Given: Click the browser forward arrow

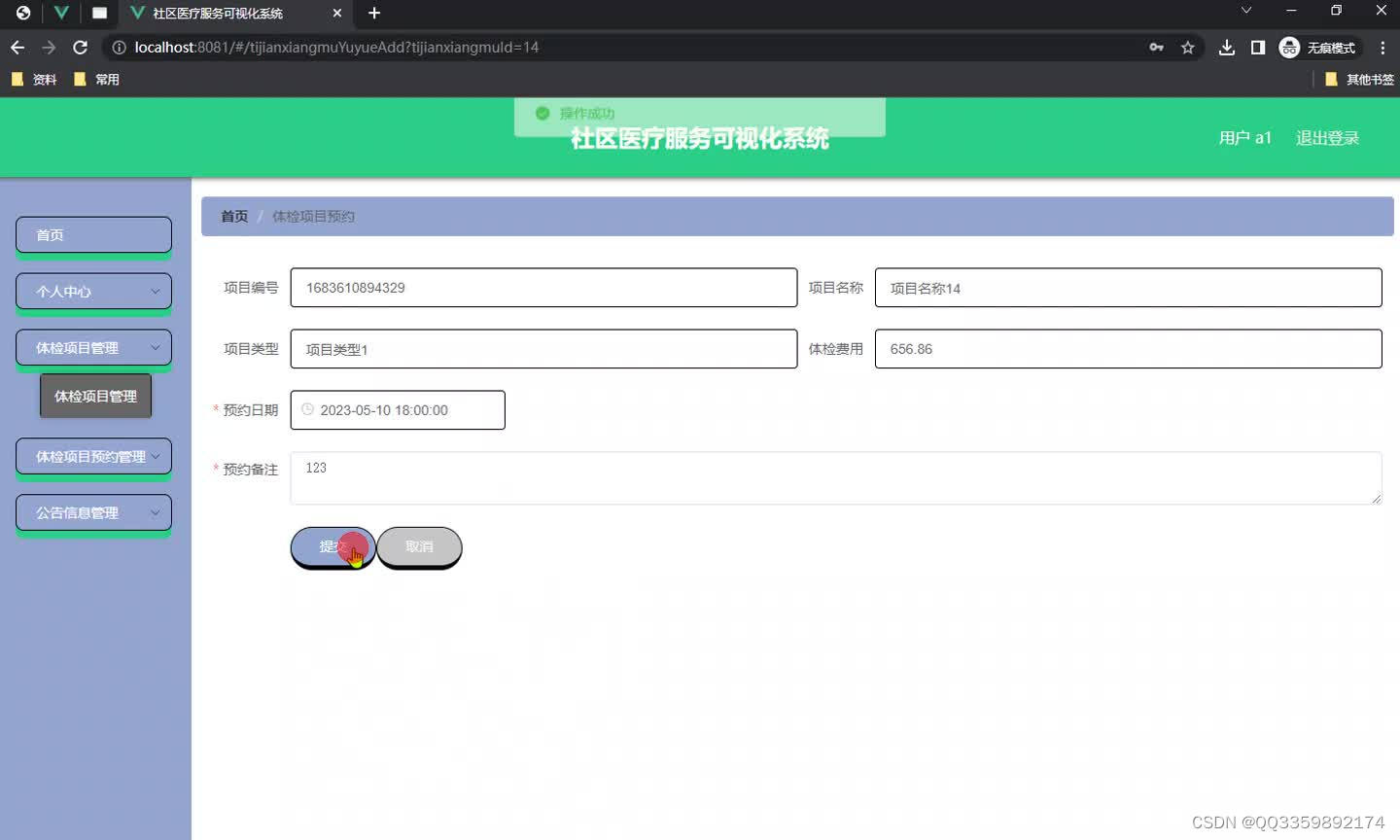Looking at the screenshot, I should coord(49,47).
